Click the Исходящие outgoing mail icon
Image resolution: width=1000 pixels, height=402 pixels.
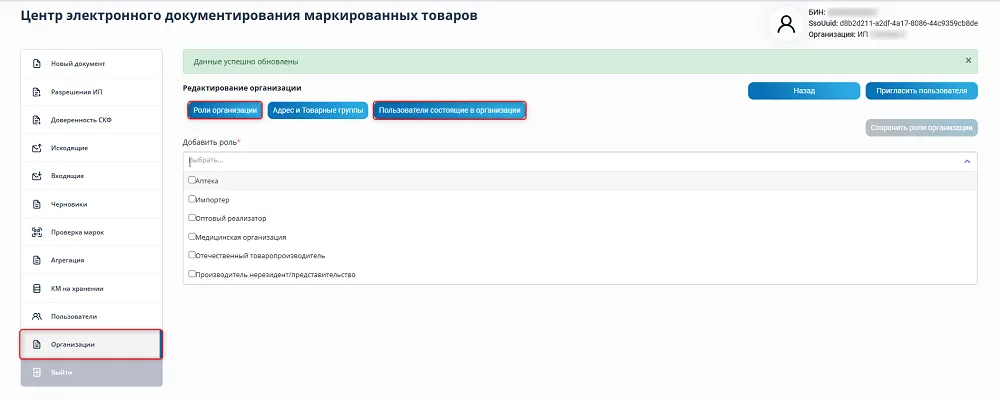tap(36, 148)
